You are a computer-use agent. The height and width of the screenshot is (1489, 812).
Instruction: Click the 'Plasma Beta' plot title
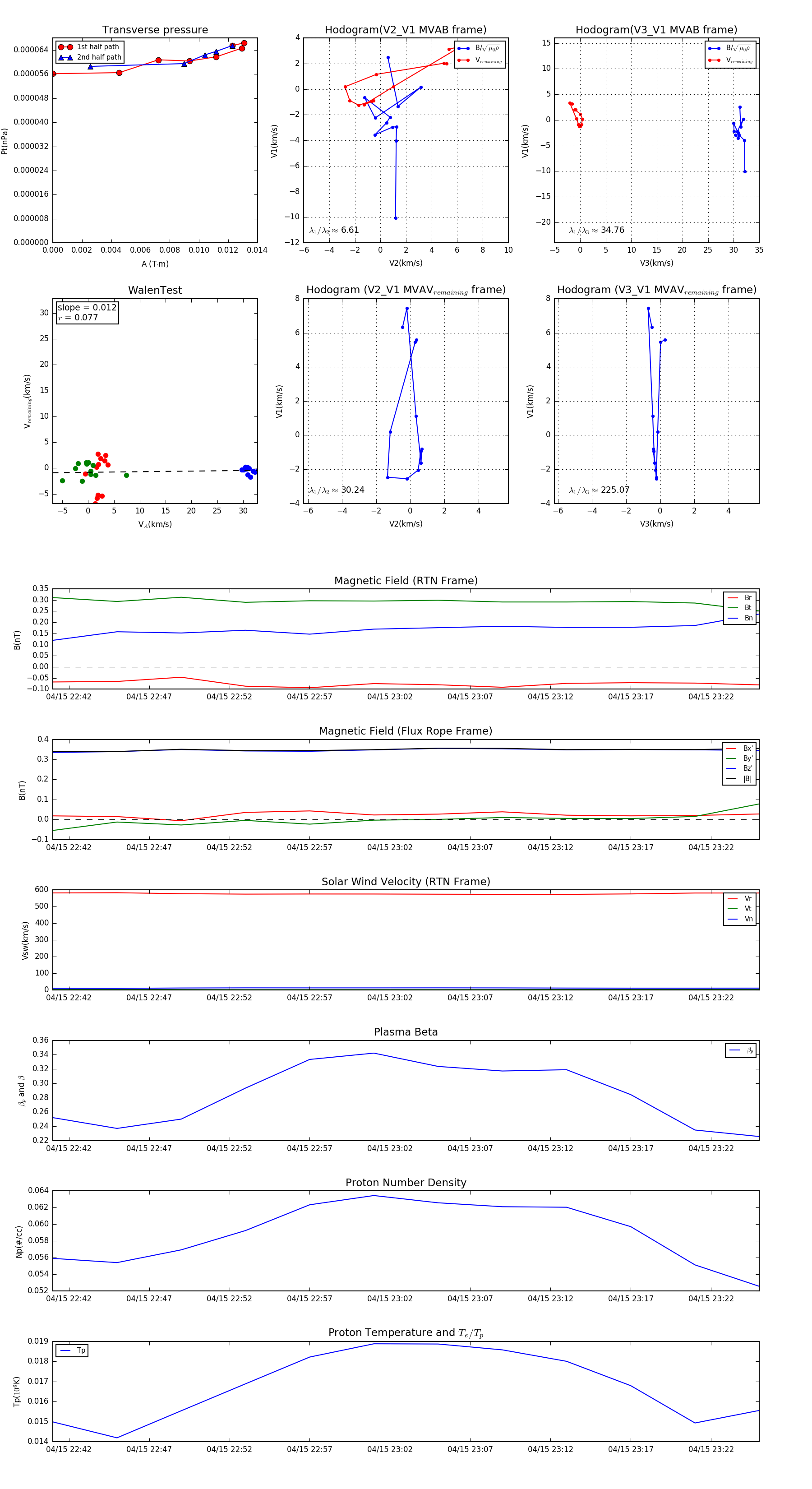406,1032
